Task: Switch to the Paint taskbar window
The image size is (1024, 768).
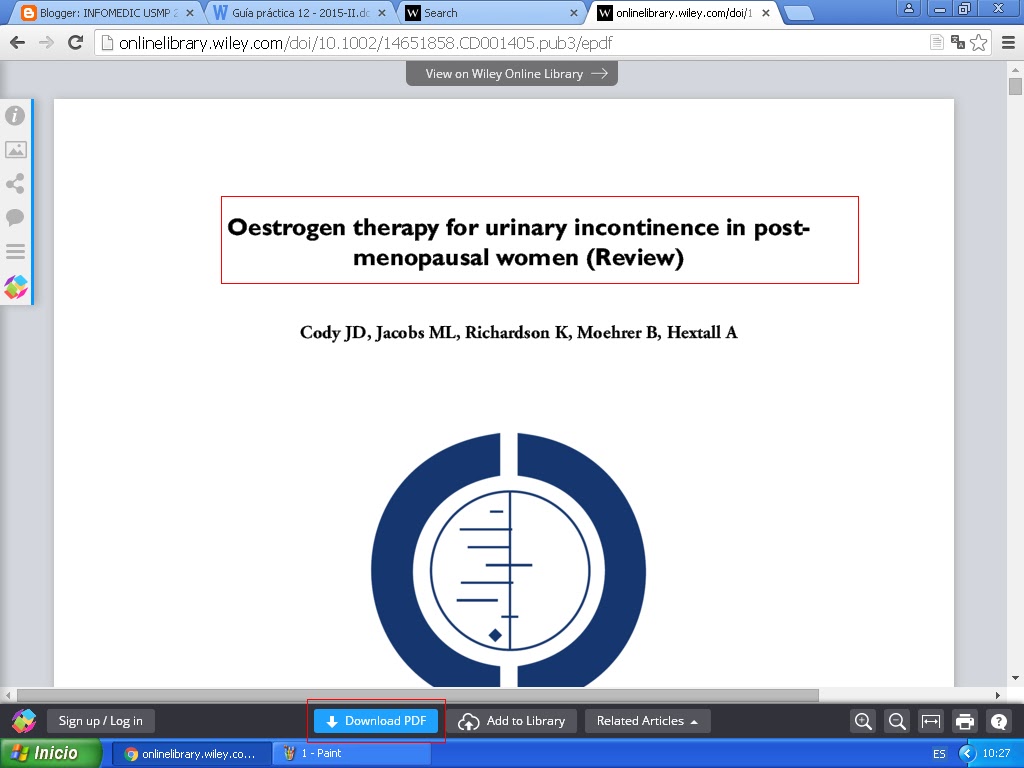Action: tap(351, 753)
